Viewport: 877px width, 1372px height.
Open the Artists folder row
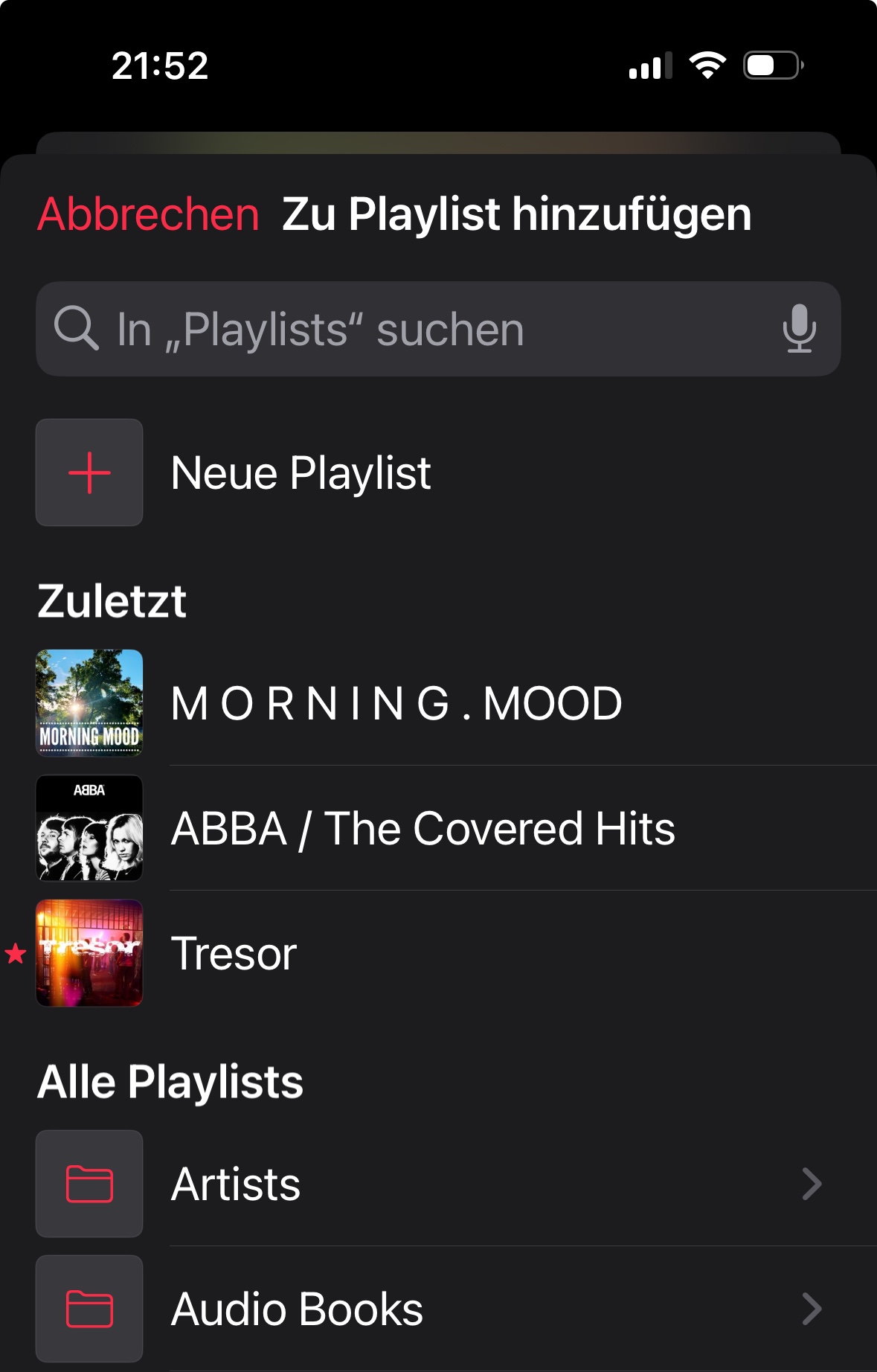446,1184
